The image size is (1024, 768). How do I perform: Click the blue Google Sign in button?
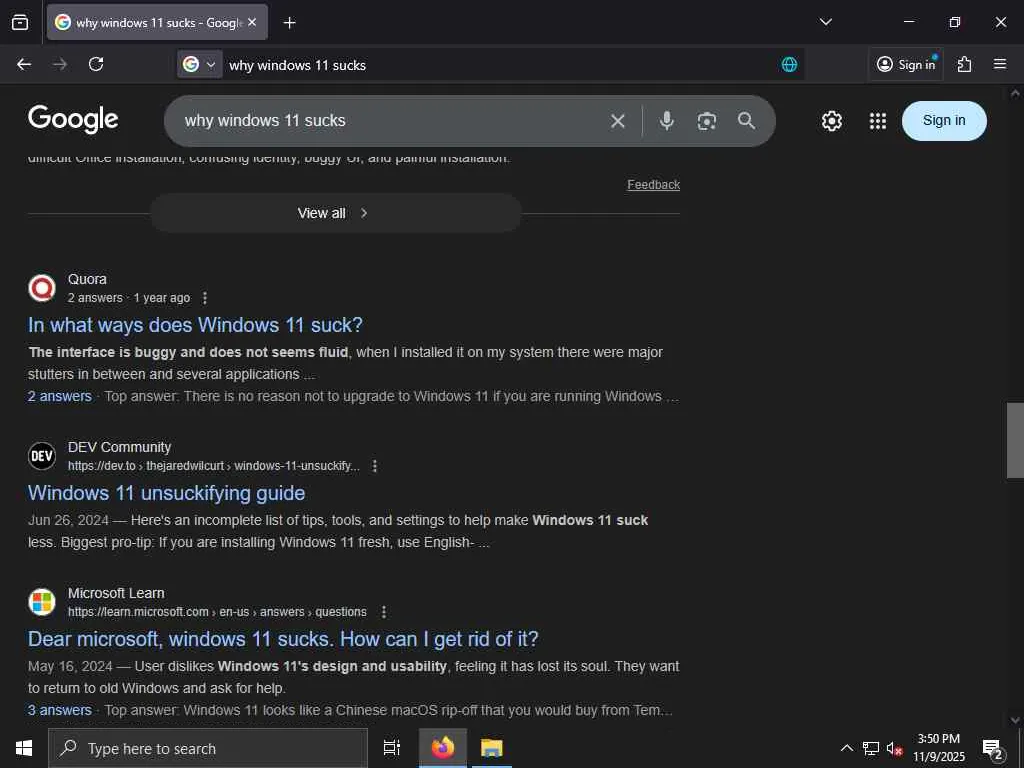point(944,121)
